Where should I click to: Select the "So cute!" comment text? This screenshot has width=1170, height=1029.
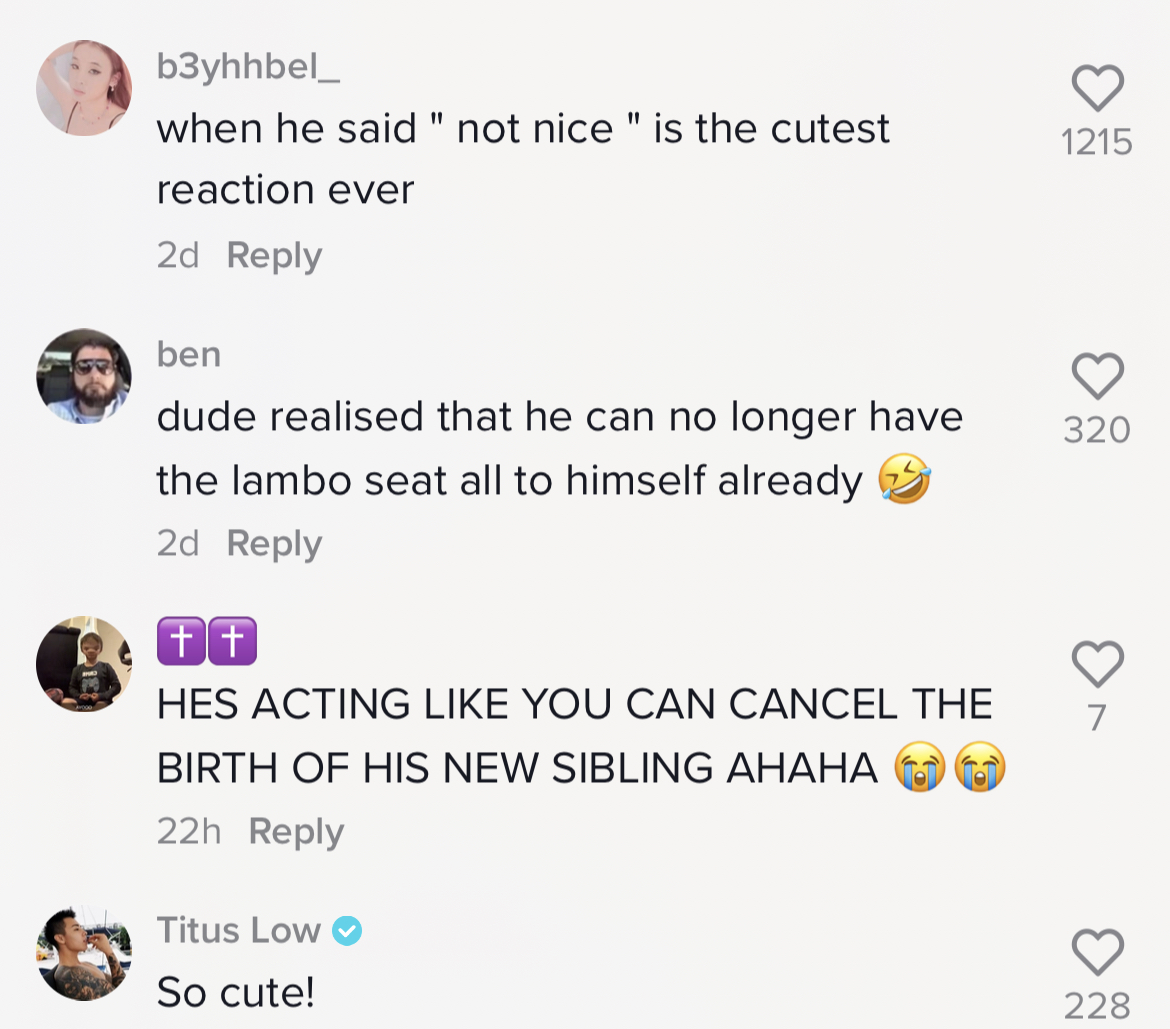coord(236,991)
